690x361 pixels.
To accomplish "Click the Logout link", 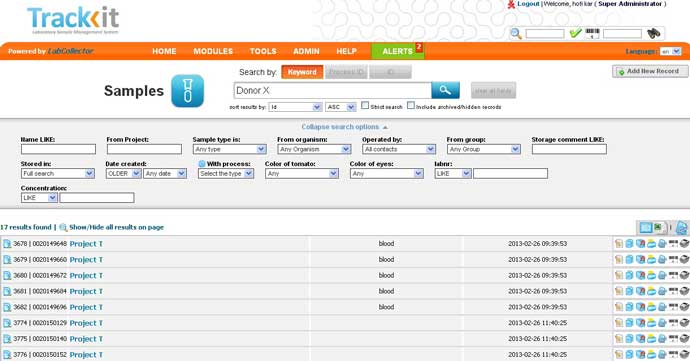I will 528,4.
